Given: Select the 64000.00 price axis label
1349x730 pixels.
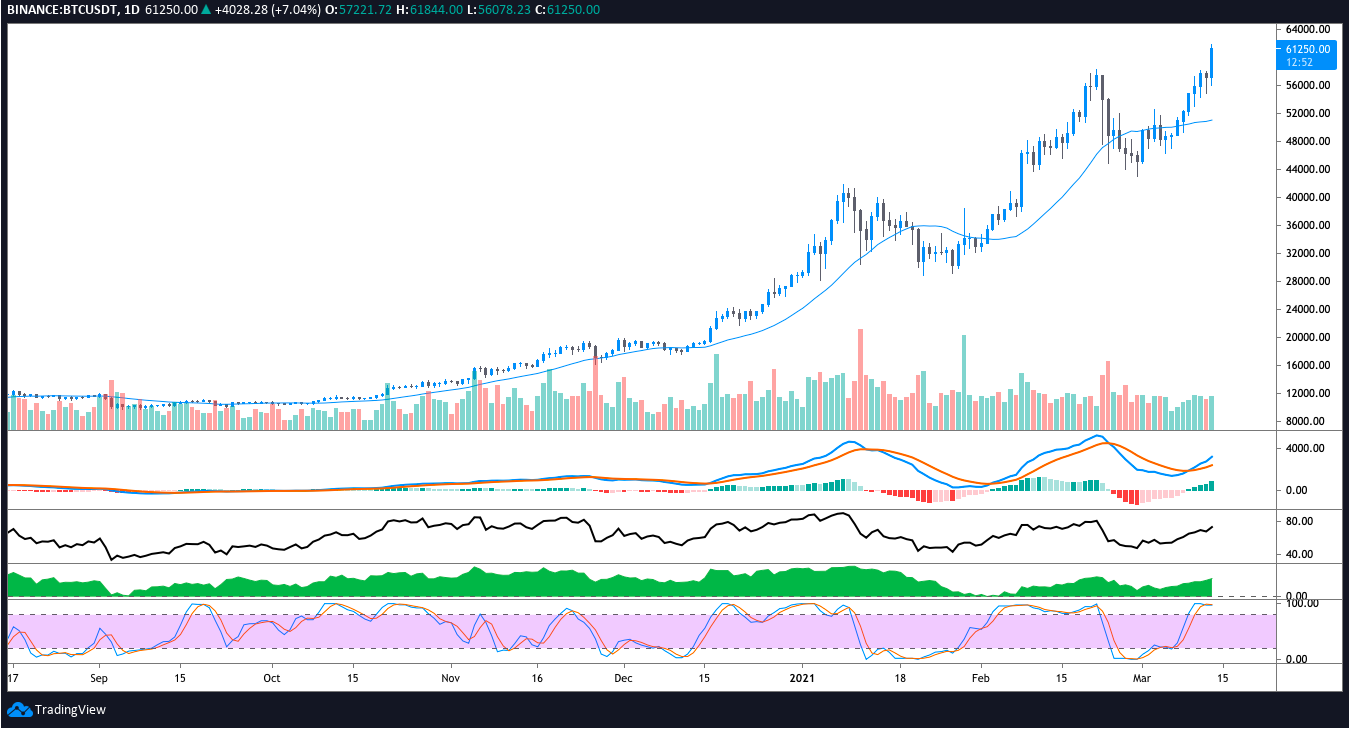Looking at the screenshot, I should [1308, 29].
